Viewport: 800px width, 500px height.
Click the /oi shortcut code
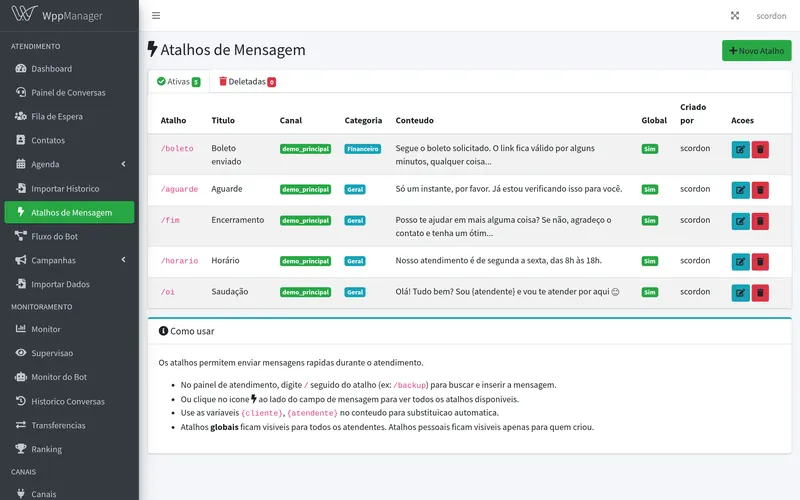coord(168,292)
